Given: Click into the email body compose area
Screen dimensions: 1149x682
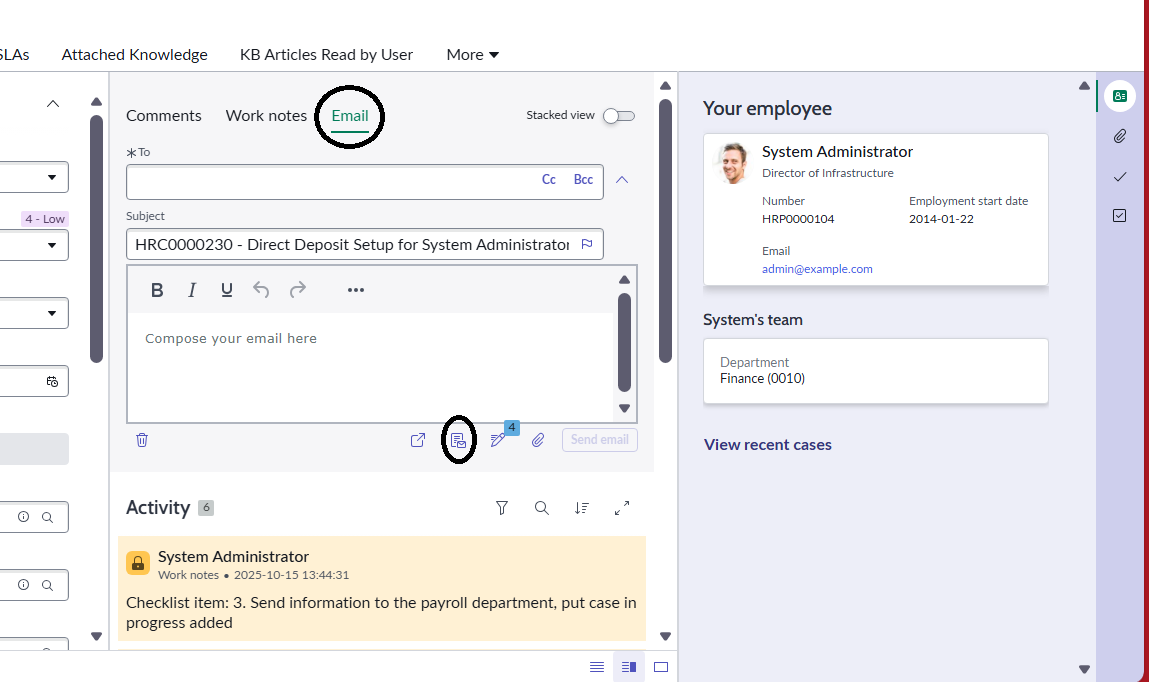Looking at the screenshot, I should point(370,366).
